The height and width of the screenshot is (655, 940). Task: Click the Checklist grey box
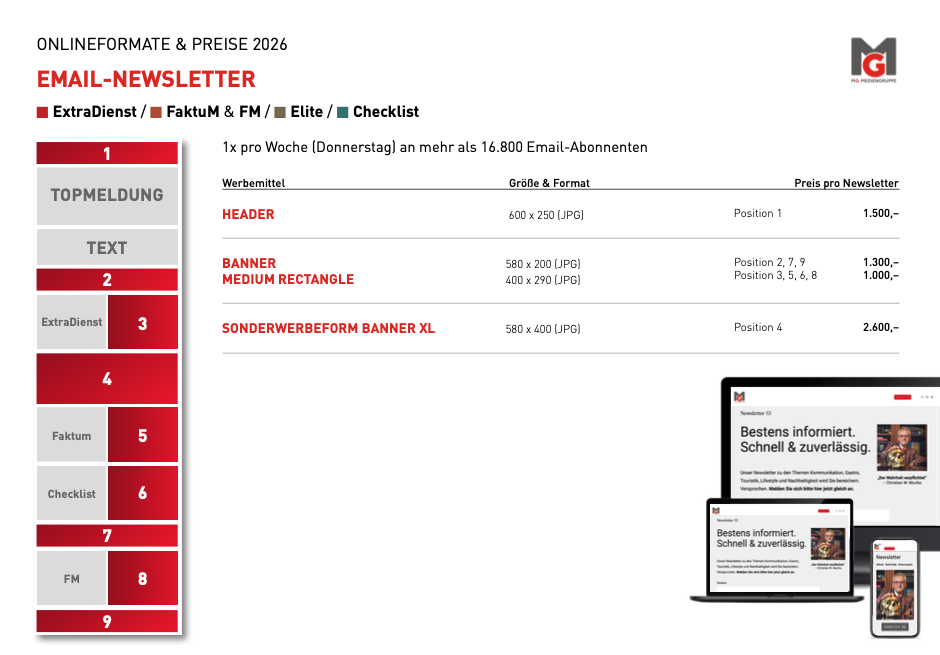72,493
